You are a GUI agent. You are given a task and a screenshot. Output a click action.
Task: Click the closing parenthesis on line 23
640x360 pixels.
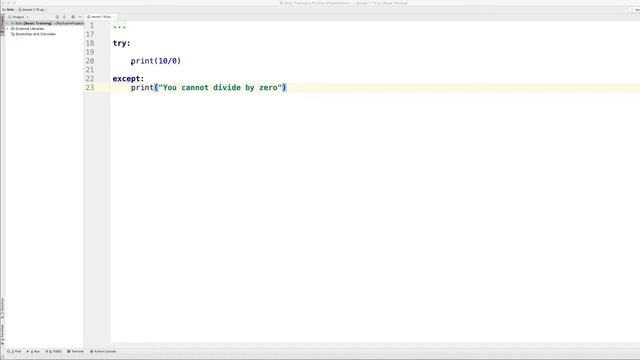click(x=284, y=88)
